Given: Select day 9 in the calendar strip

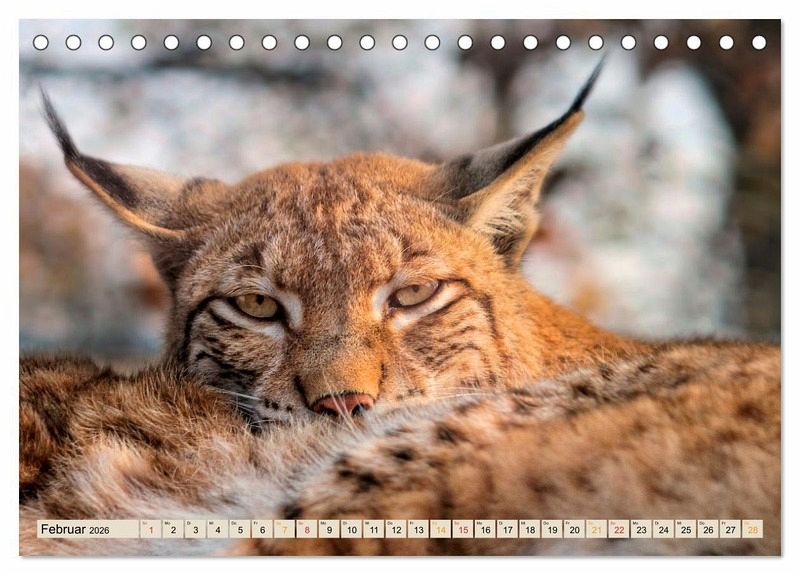Looking at the screenshot, I should click(329, 529).
